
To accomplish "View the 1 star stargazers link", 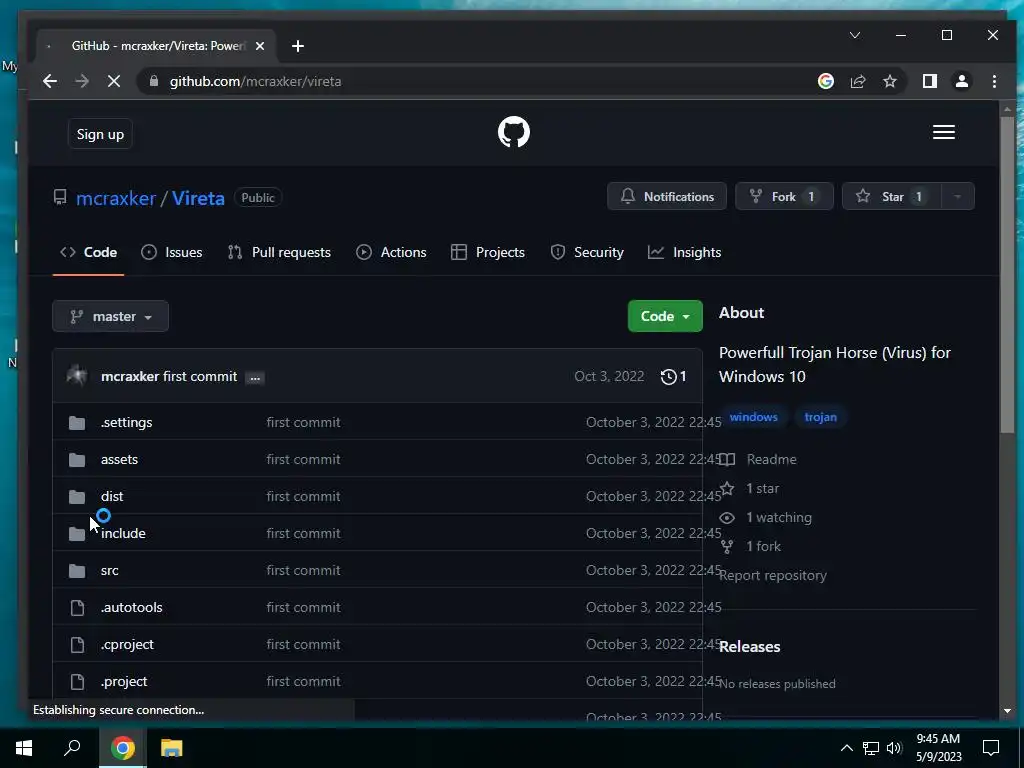I will pos(749,488).
